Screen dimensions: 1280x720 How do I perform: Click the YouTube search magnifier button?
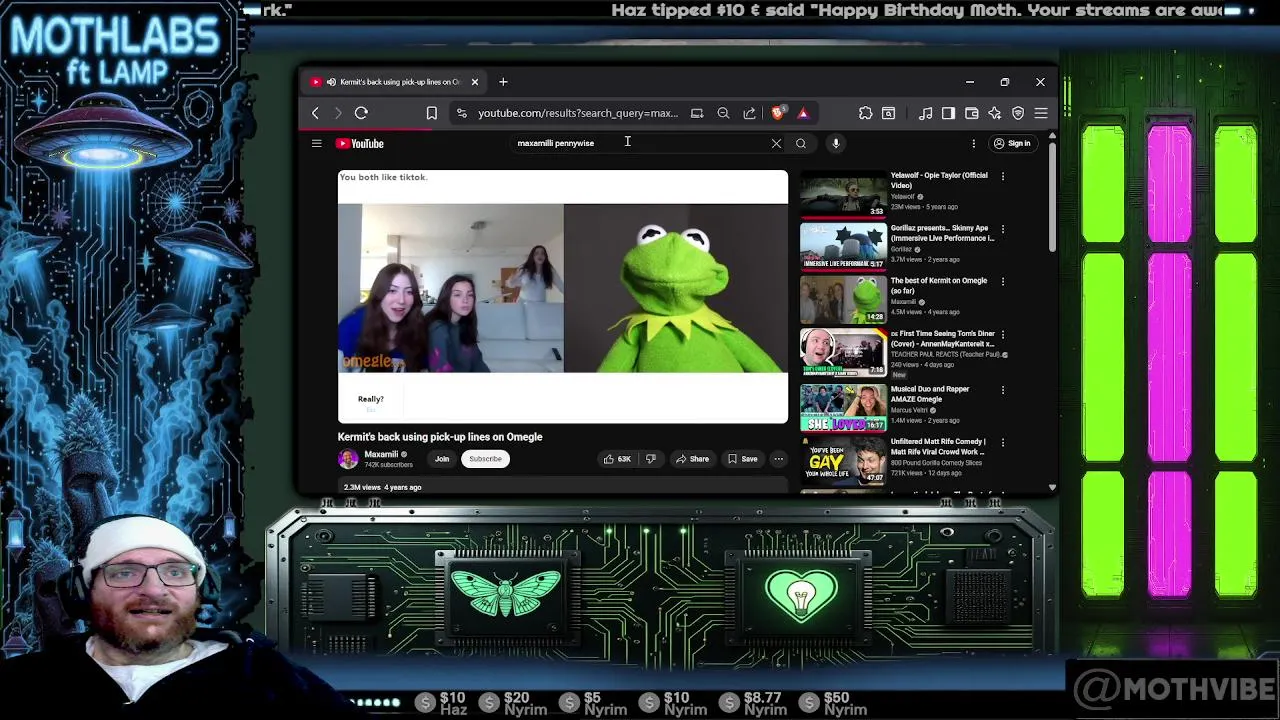click(x=800, y=143)
